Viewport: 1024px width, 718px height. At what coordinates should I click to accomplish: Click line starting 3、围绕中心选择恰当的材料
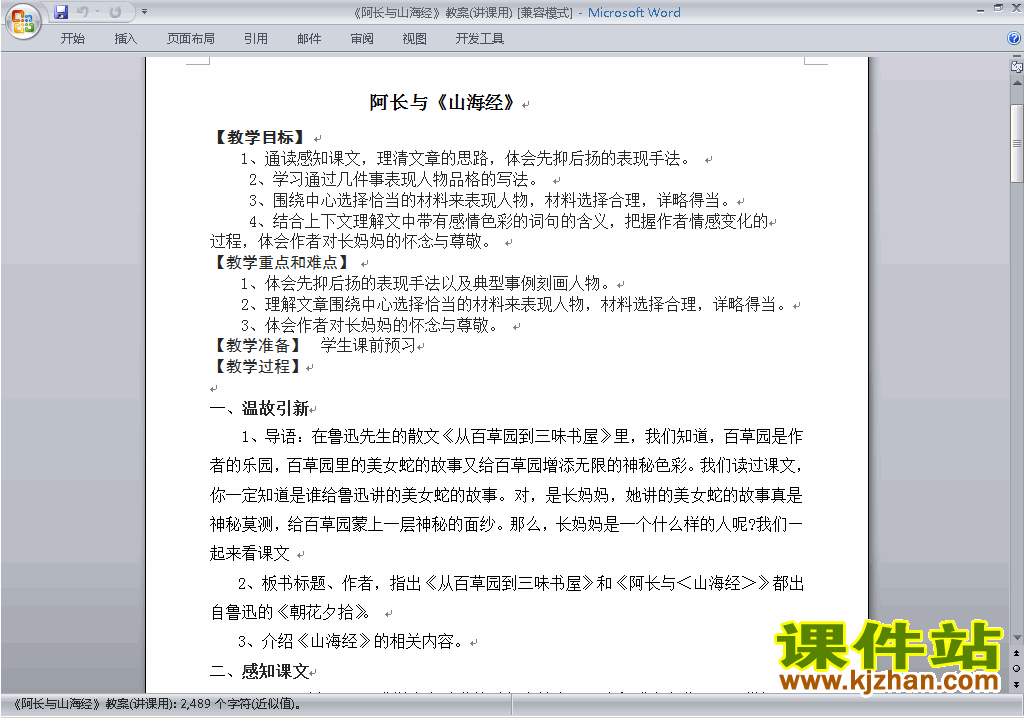point(491,200)
